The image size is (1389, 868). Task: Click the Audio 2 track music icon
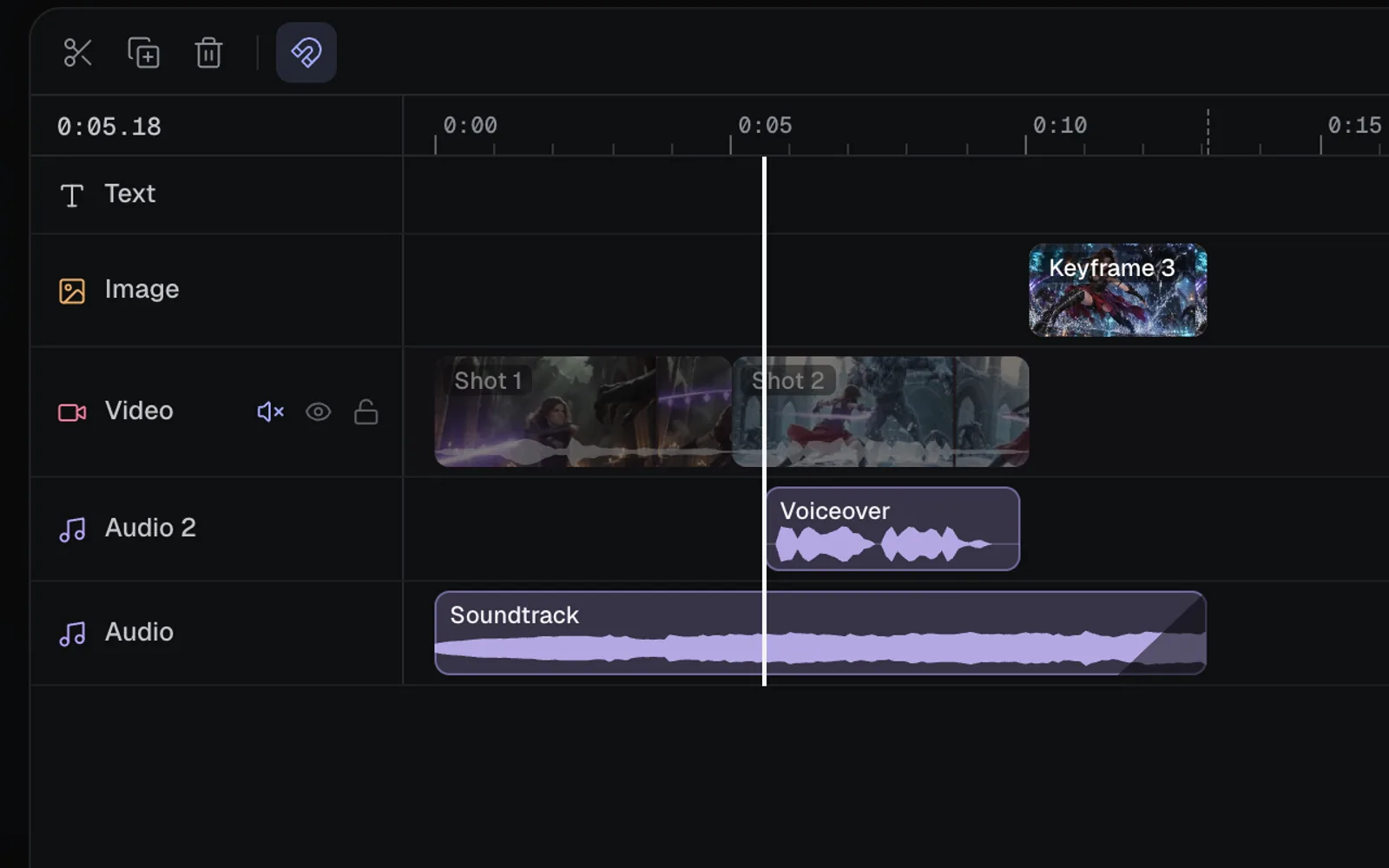[72, 529]
